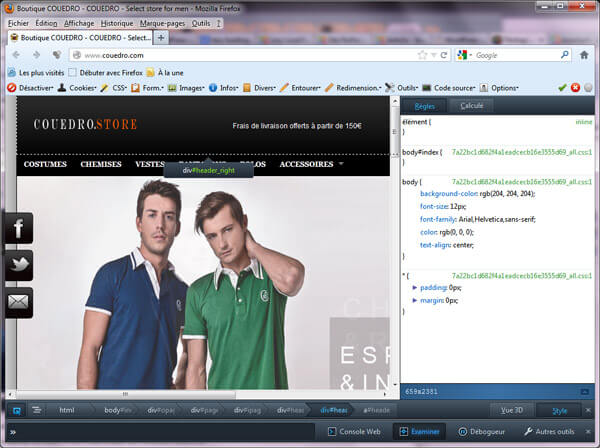Click the Twitter bird icon
600x448 pixels.
(18, 265)
